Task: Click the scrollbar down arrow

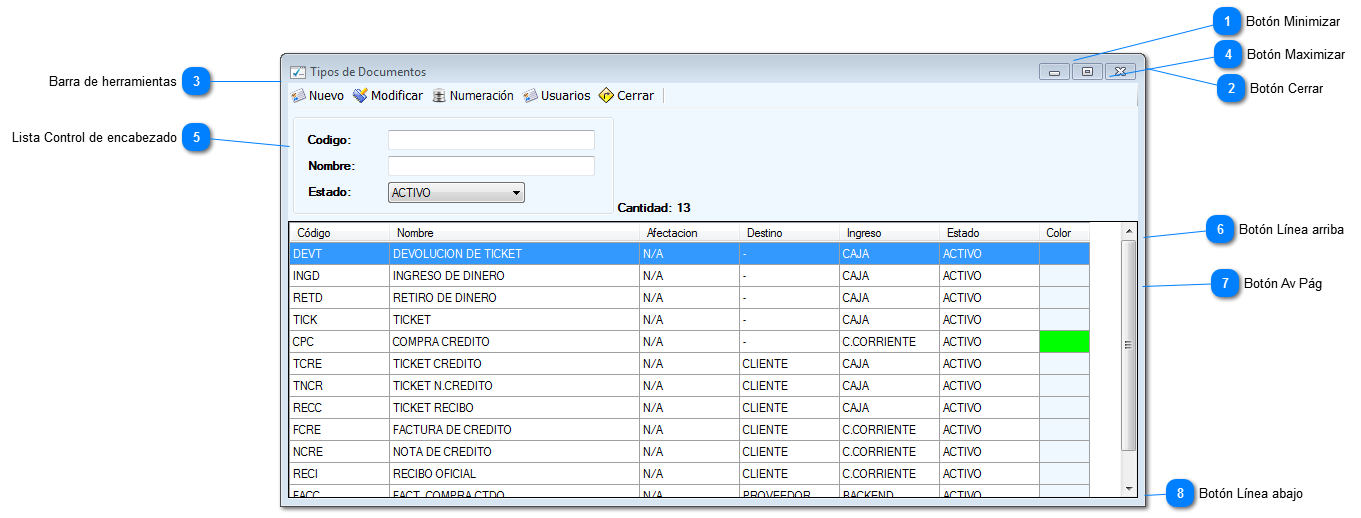Action: click(x=1129, y=488)
